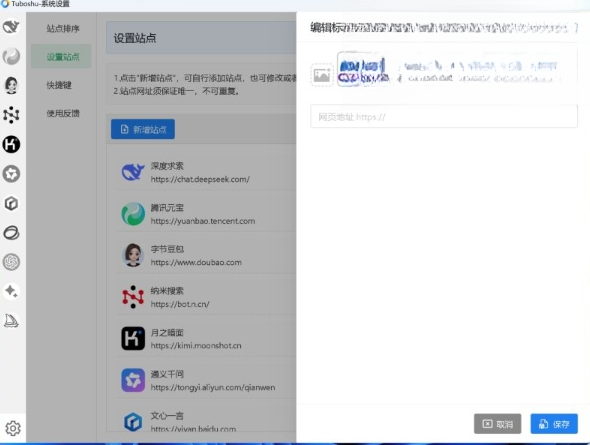The width and height of the screenshot is (590, 445).
Task: Click Nami search logo in site list
Action: point(133,297)
